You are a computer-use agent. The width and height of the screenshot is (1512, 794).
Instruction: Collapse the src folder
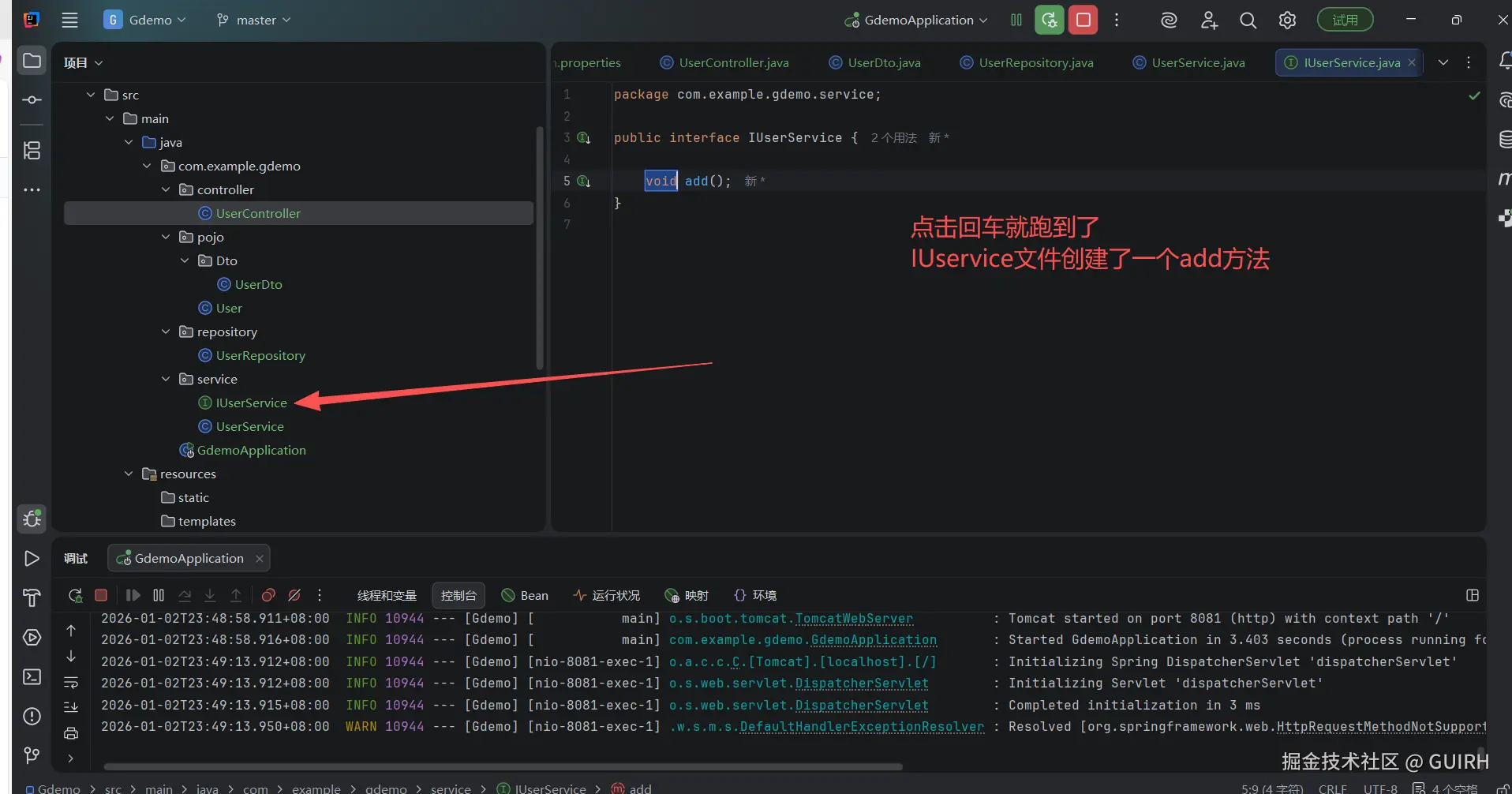[x=91, y=95]
